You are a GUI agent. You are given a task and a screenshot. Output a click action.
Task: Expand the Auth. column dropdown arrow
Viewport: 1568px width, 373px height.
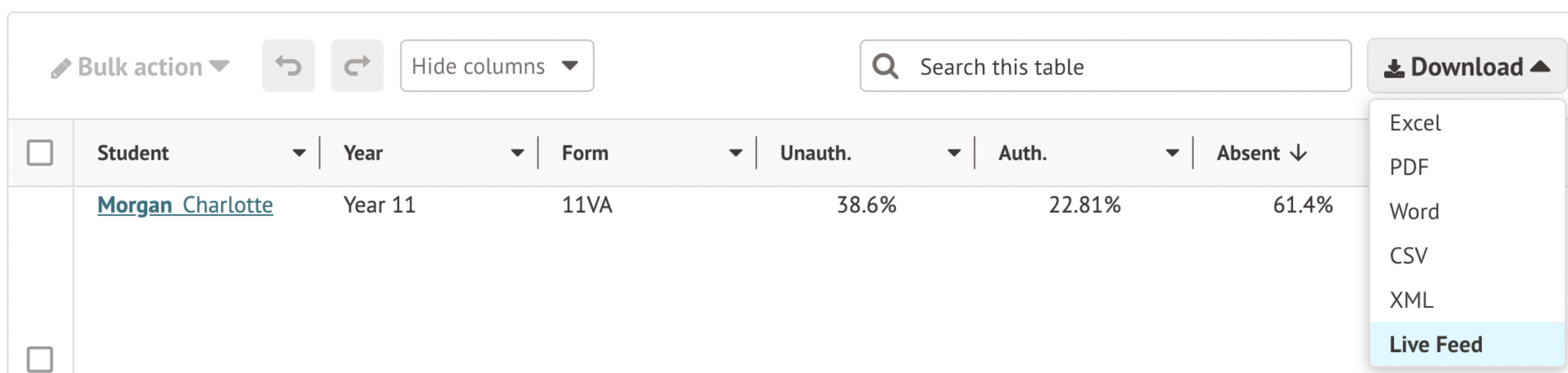[x=1172, y=153]
